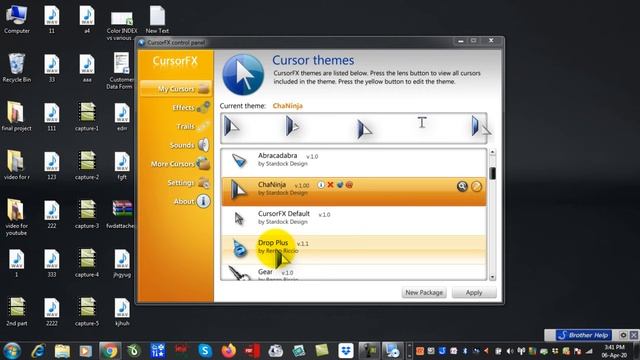Screen dimensions: 640x360
Task: Open the Sounds section in sidebar
Action: [x=189, y=145]
